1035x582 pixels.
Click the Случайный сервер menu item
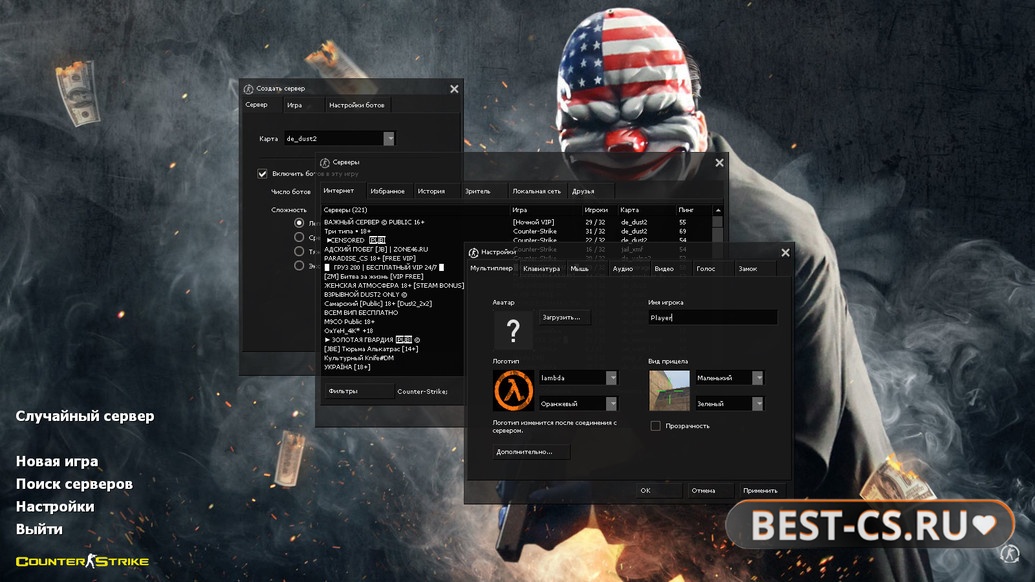tap(85, 416)
